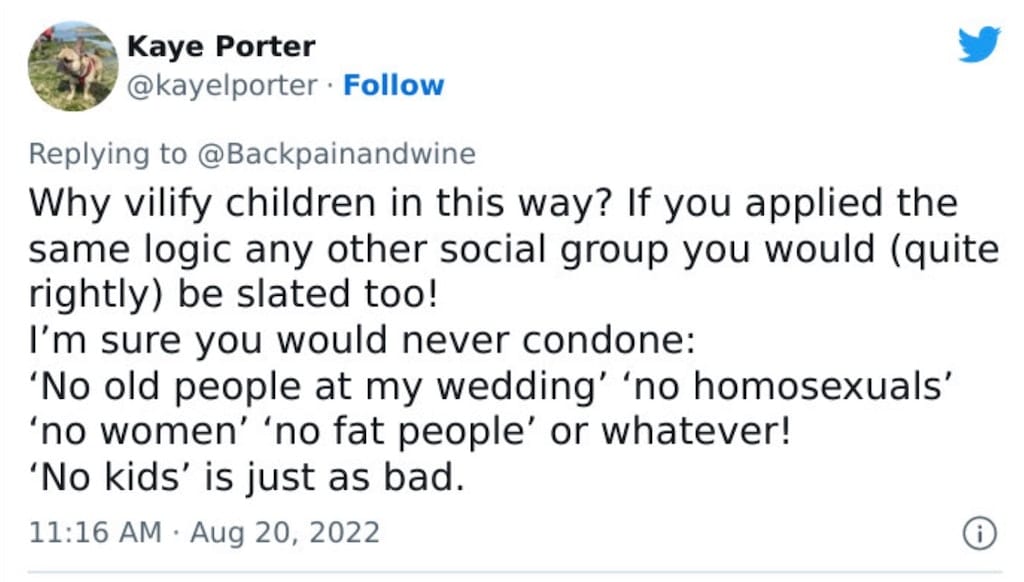Image resolution: width=1024 pixels, height=582 pixels.
Task: Click the phrase 'No old people at my wedding'
Action: click(x=320, y=385)
